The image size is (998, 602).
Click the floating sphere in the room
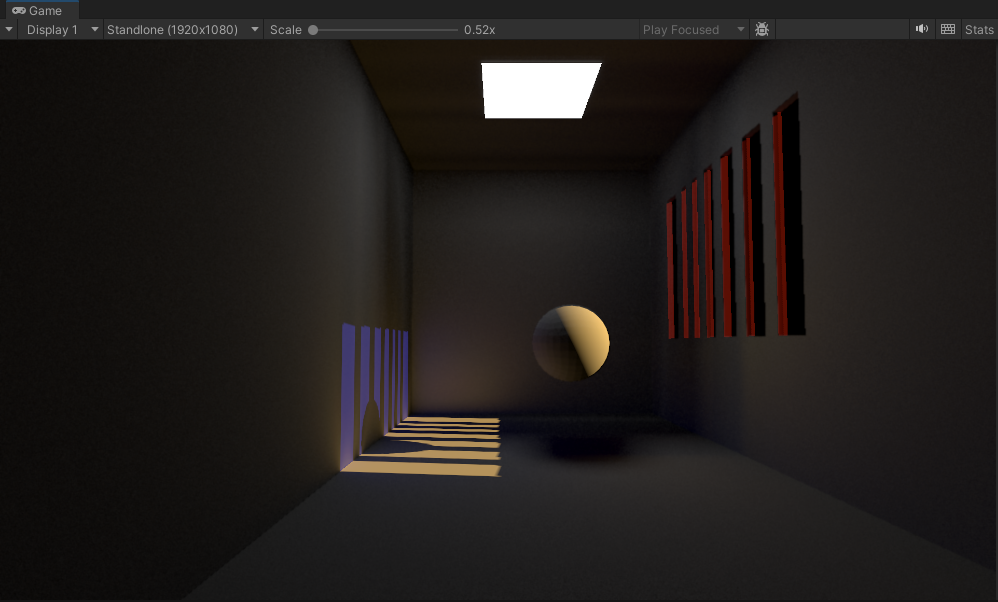click(x=571, y=343)
